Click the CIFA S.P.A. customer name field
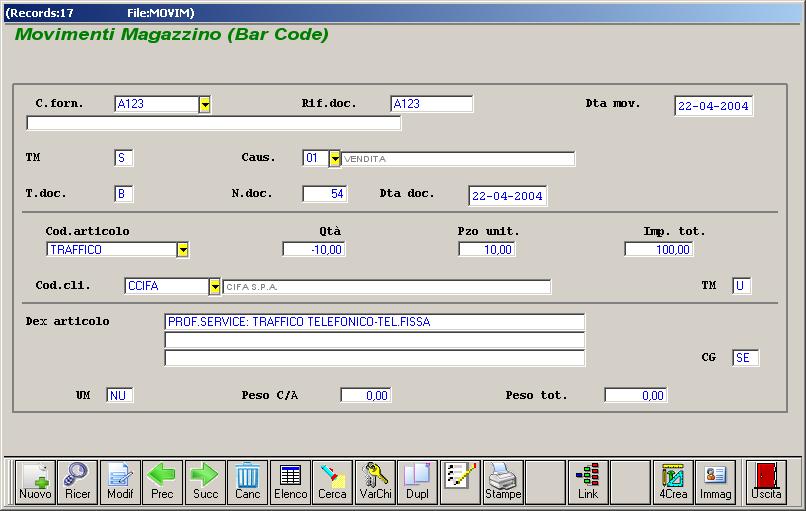 387,287
